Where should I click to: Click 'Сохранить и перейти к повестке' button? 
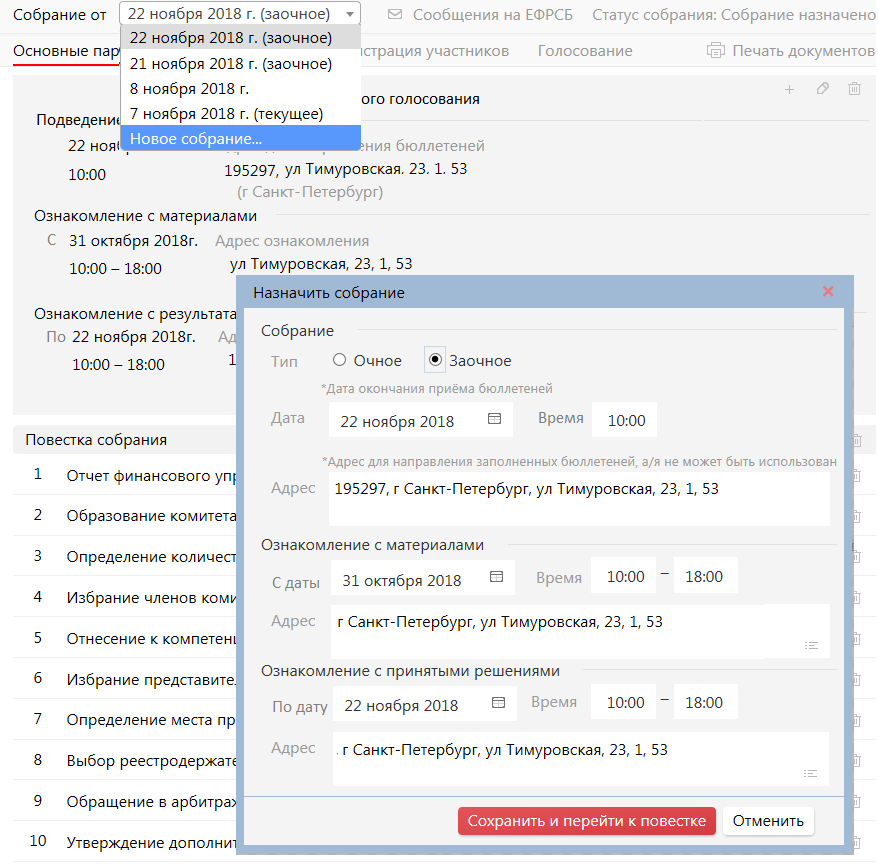(586, 821)
